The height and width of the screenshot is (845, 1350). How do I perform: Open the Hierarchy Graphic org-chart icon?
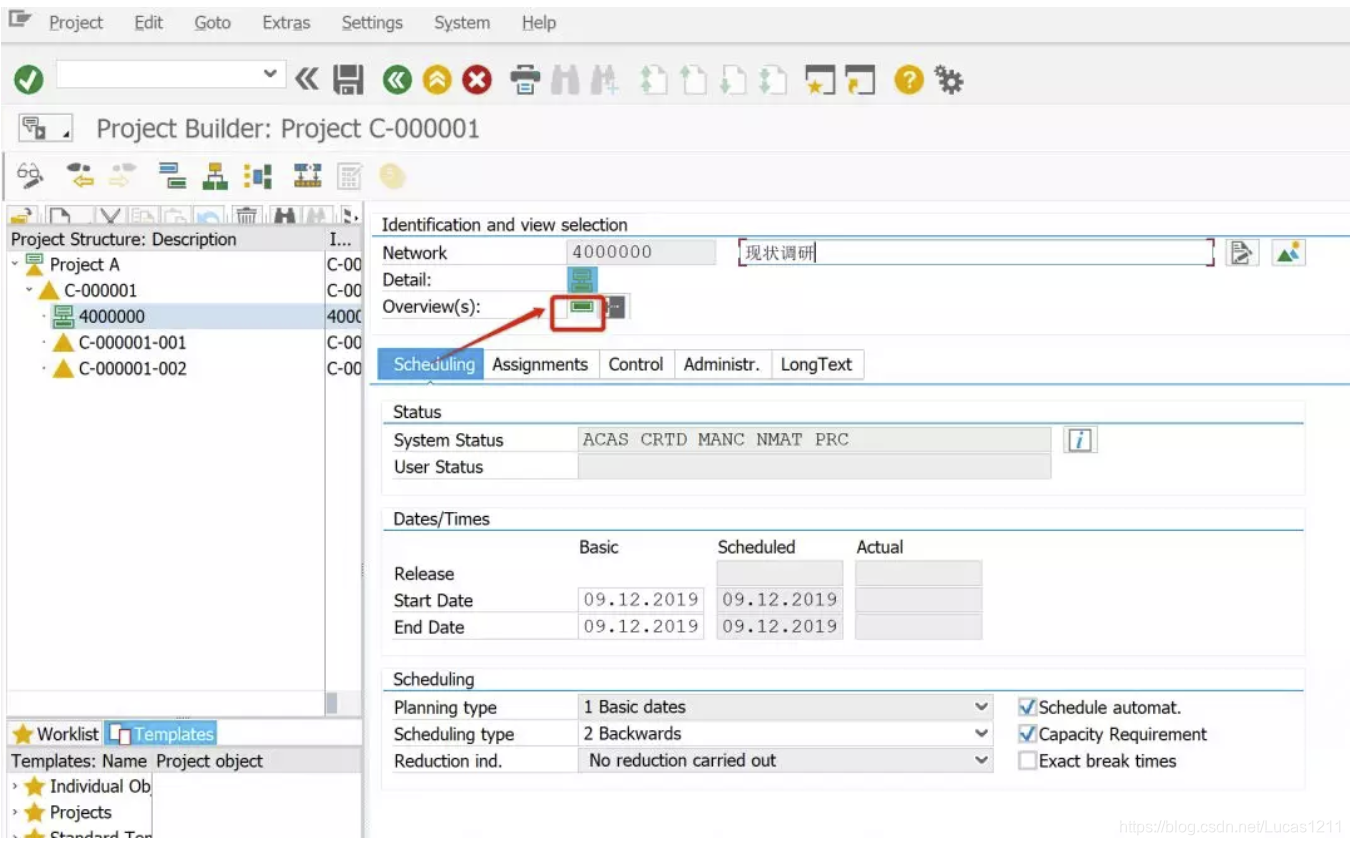pos(214,177)
